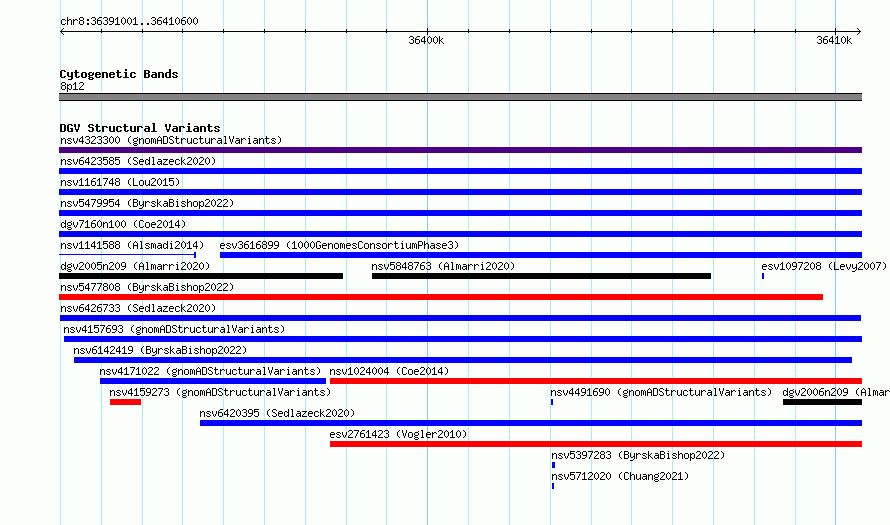Click the blue bar under nsv1161748 (Lou2015)
890x525 pixels.
pos(460,192)
